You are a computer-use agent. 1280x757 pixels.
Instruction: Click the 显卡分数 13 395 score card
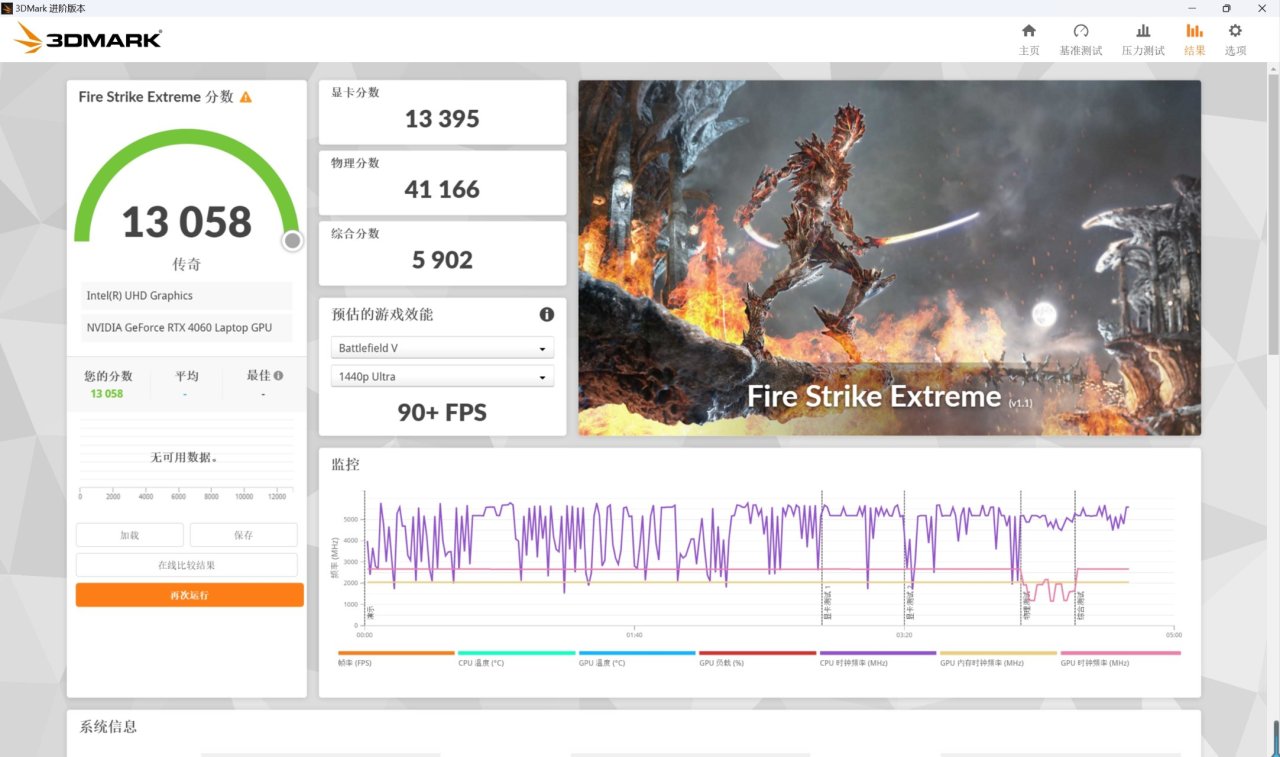point(442,112)
